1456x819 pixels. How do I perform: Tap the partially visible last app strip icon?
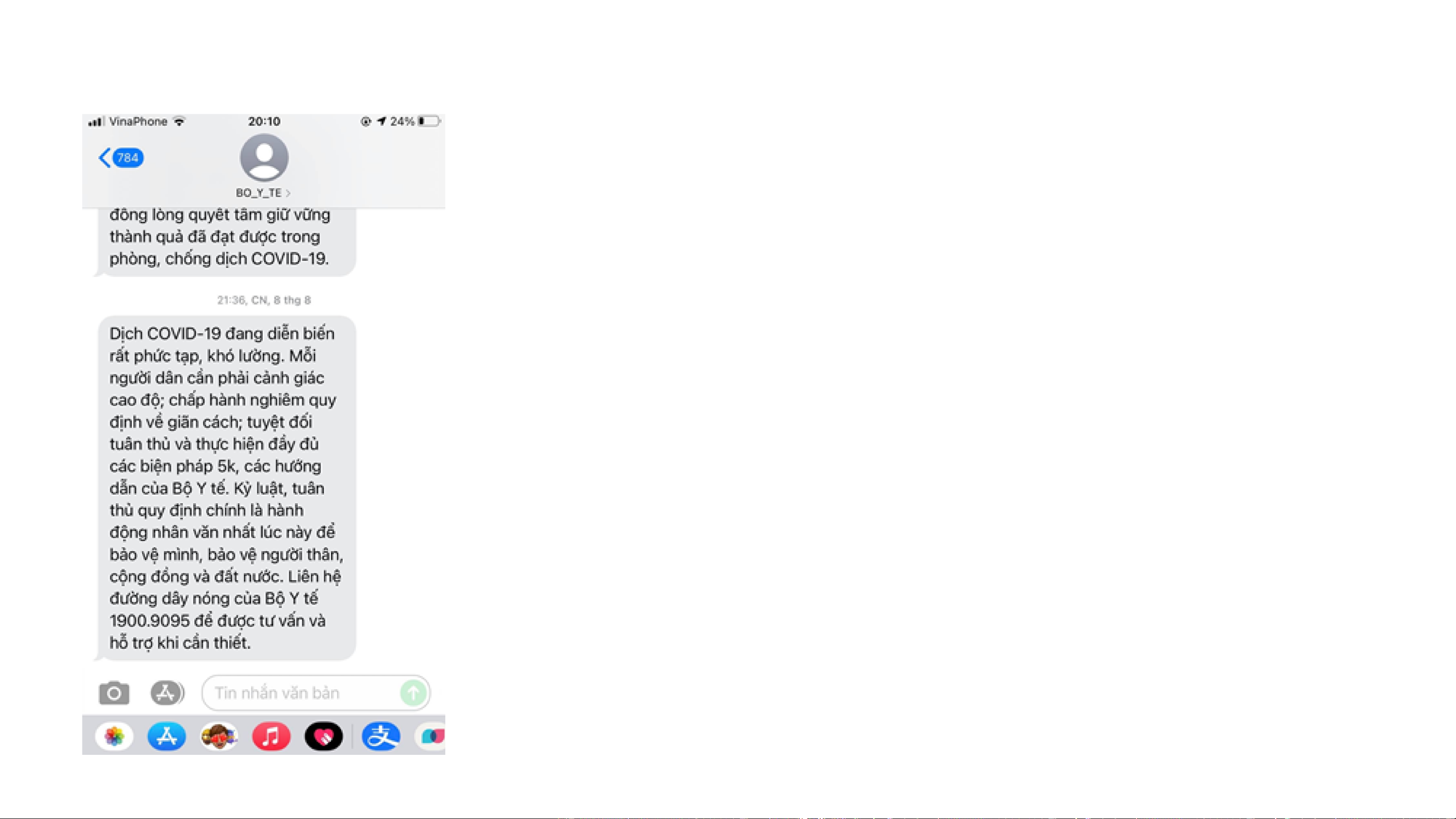pos(431,737)
